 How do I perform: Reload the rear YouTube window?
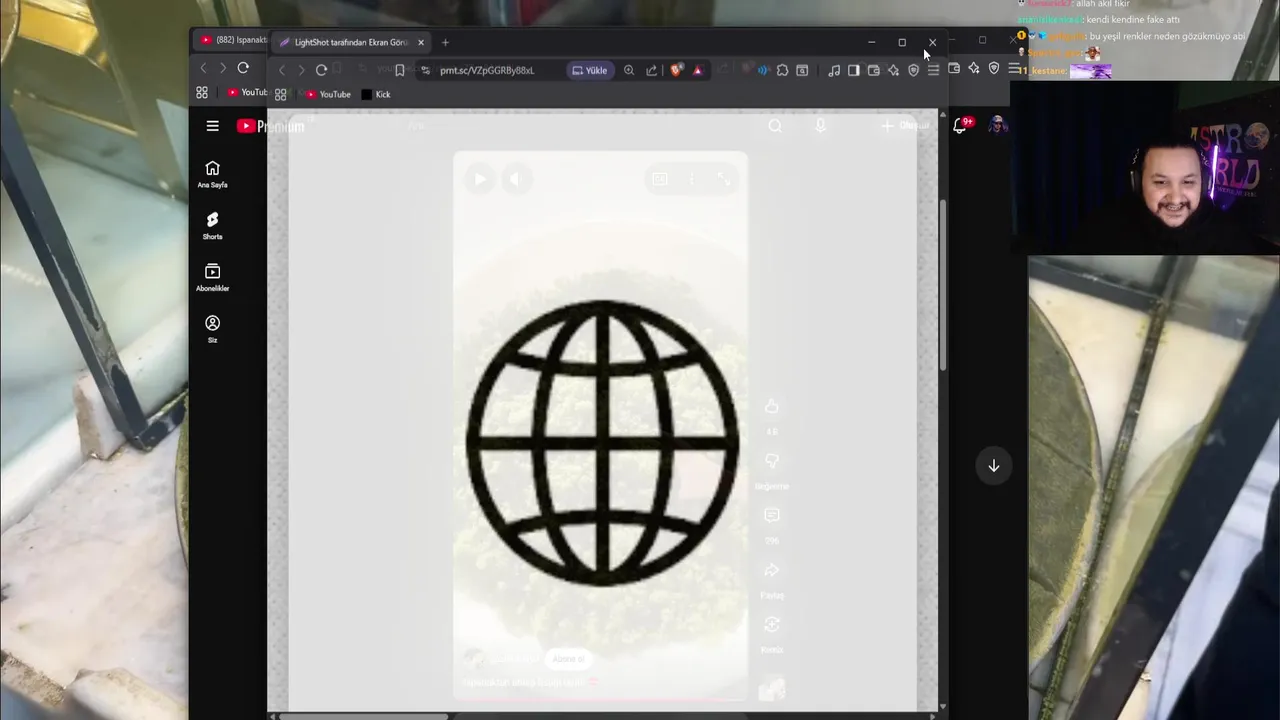point(243,68)
